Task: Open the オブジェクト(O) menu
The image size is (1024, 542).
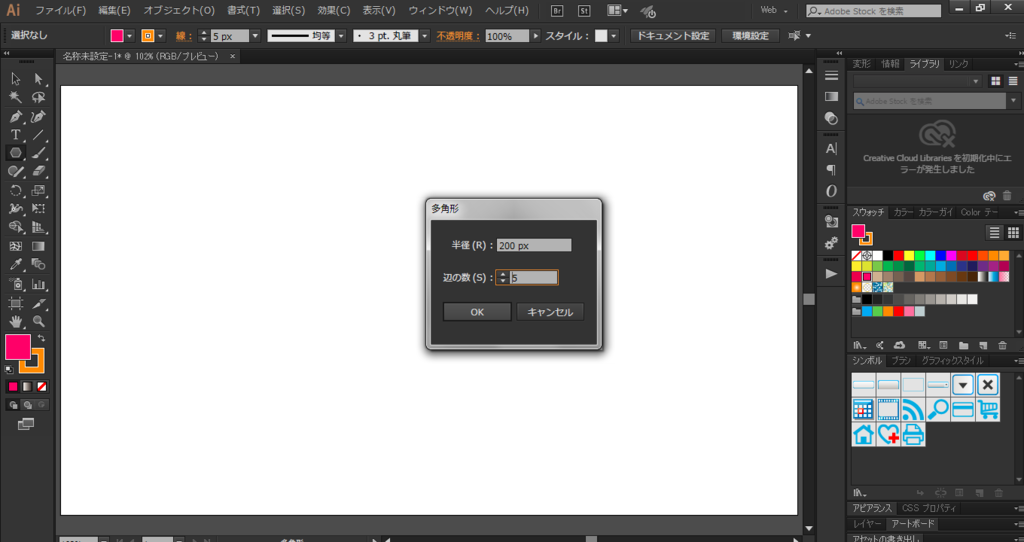Action: pos(179,10)
